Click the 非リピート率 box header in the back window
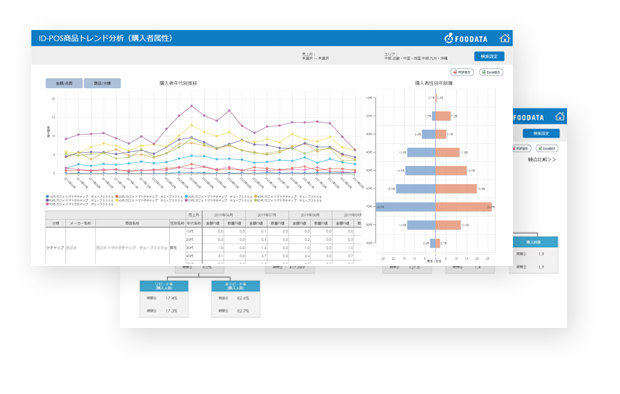The image size is (620, 394). click(236, 286)
